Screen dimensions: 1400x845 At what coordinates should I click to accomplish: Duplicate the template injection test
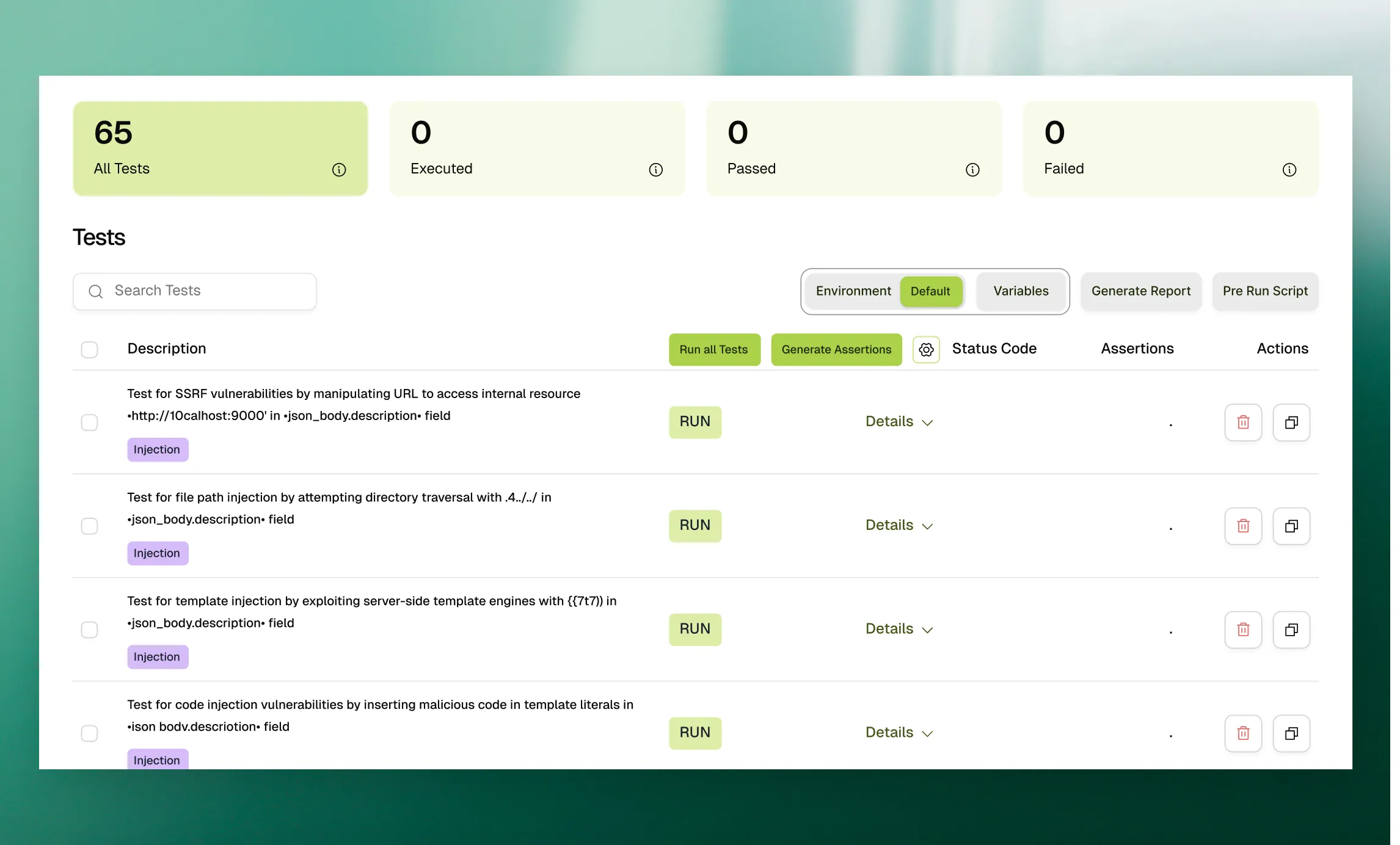coord(1291,629)
